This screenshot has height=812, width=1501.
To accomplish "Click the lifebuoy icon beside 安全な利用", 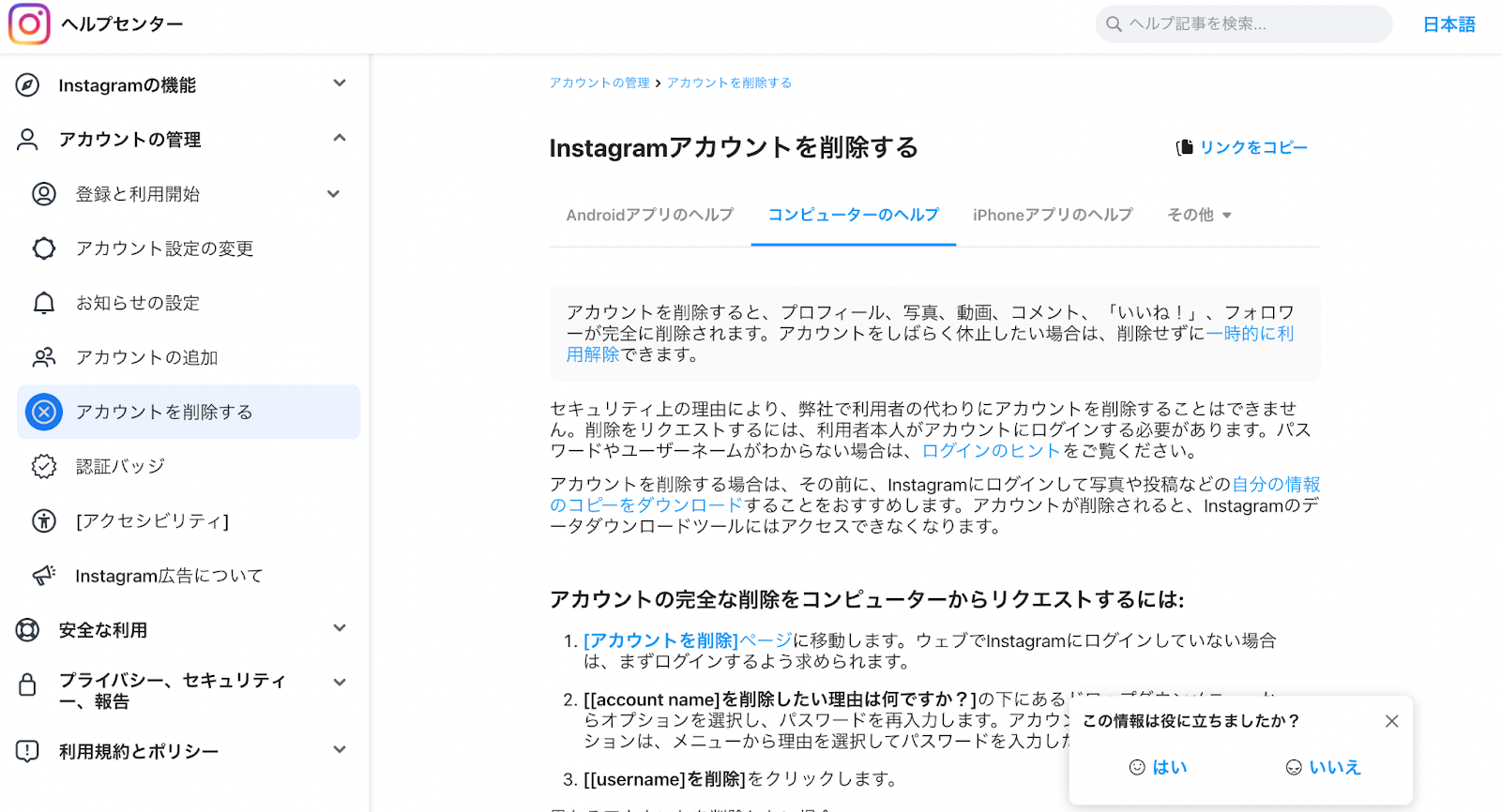I will 28,630.
